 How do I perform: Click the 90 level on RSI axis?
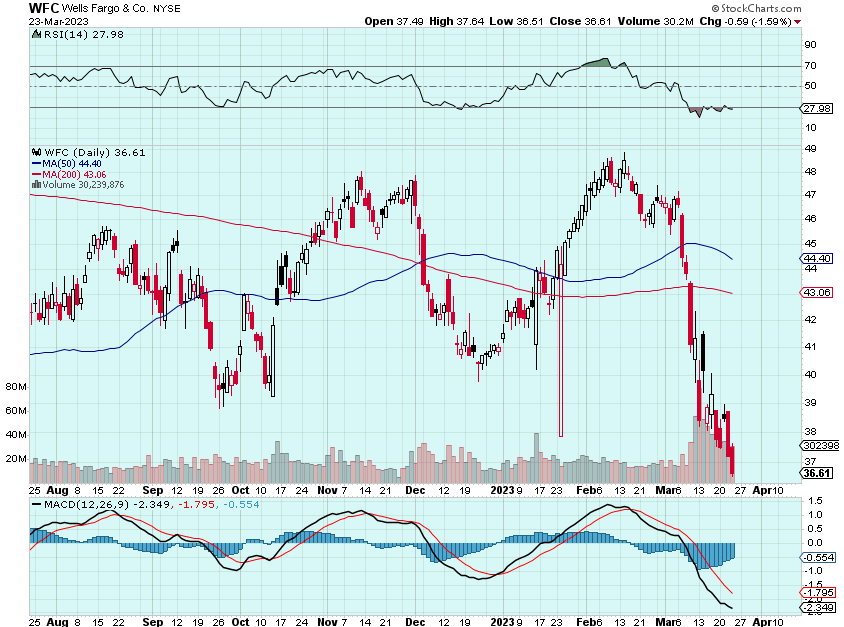pyautogui.click(x=810, y=45)
